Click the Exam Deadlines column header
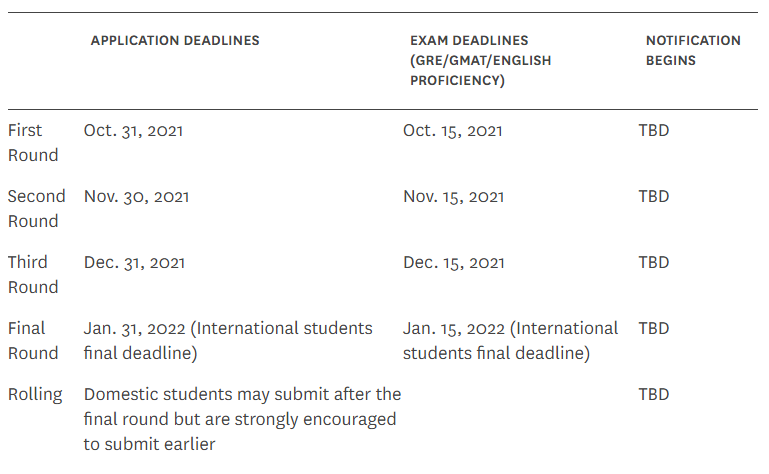The width and height of the screenshot is (769, 474). pyautogui.click(x=481, y=60)
